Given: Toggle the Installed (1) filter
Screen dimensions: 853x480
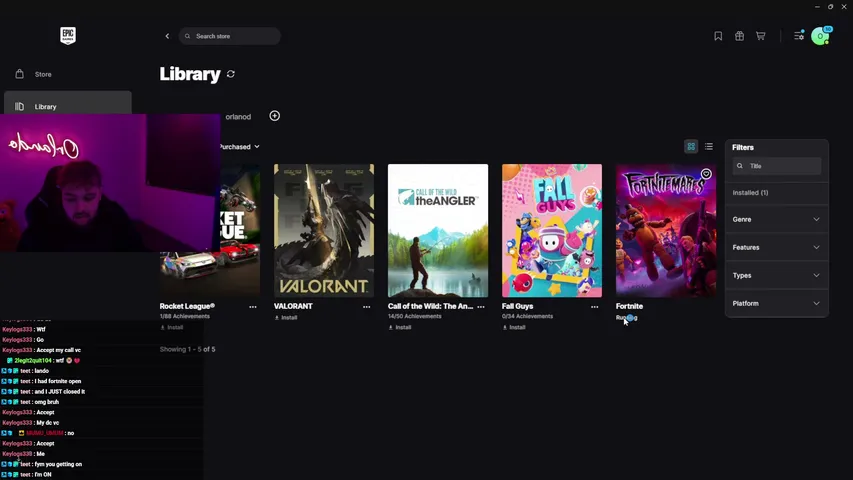Looking at the screenshot, I should (750, 193).
